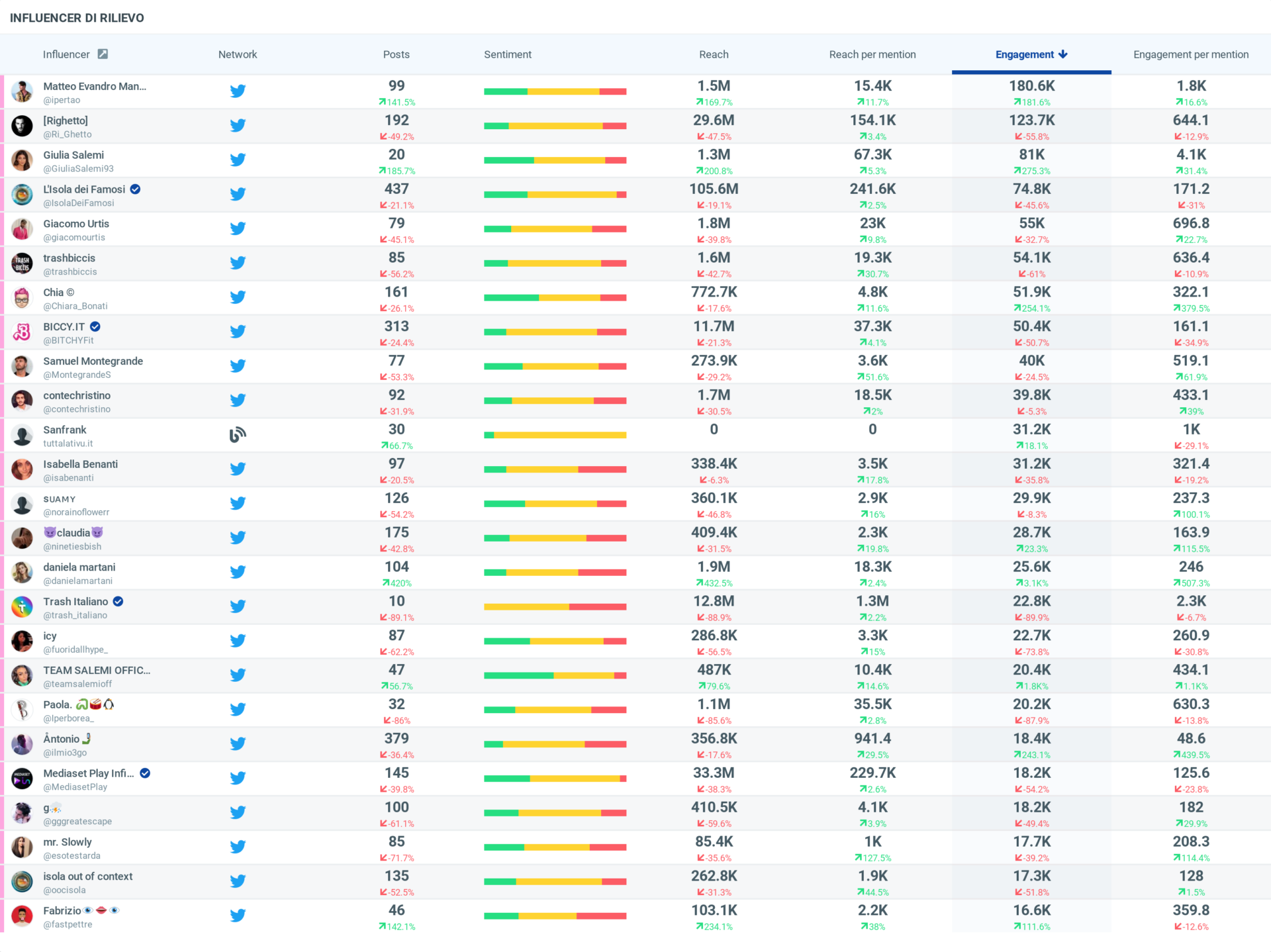
Task: Click the icy influencer name
Action: 50,636
